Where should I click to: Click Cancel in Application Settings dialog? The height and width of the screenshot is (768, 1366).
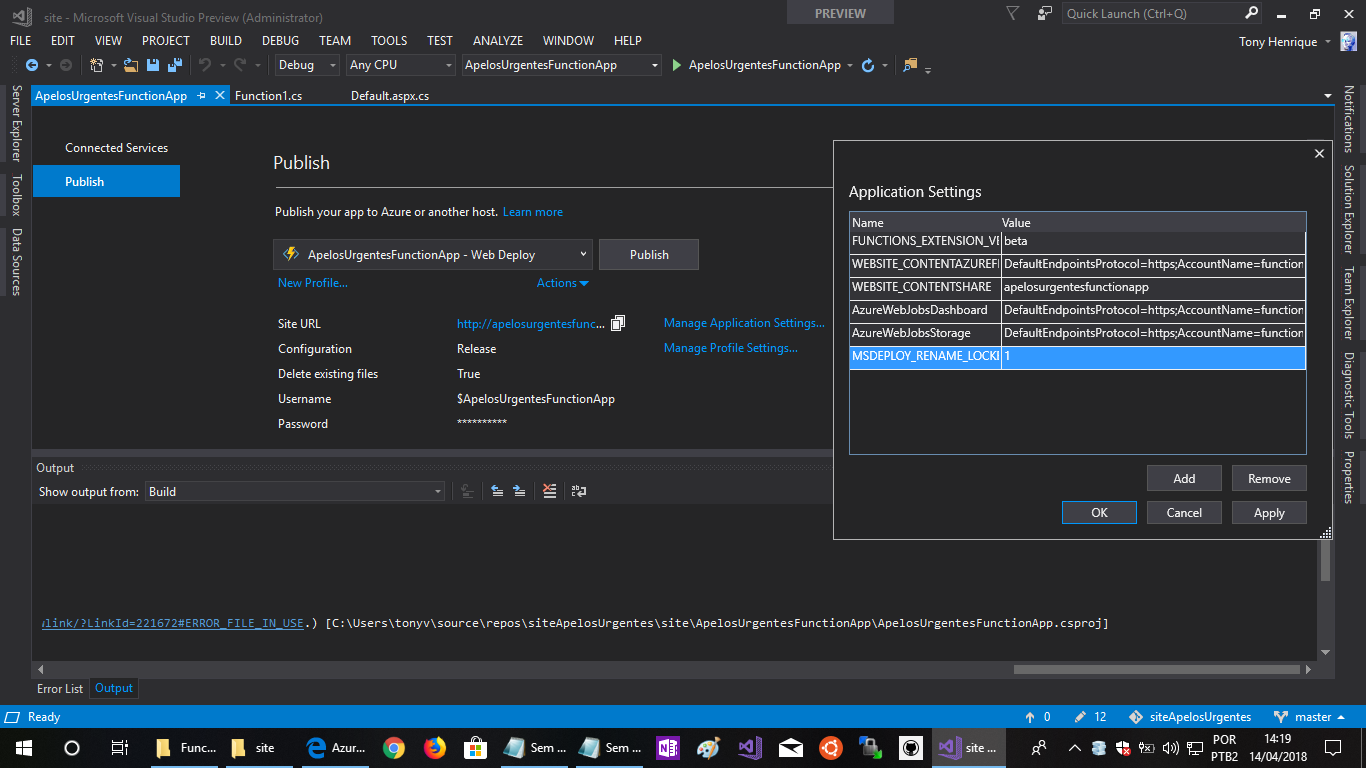pos(1184,512)
